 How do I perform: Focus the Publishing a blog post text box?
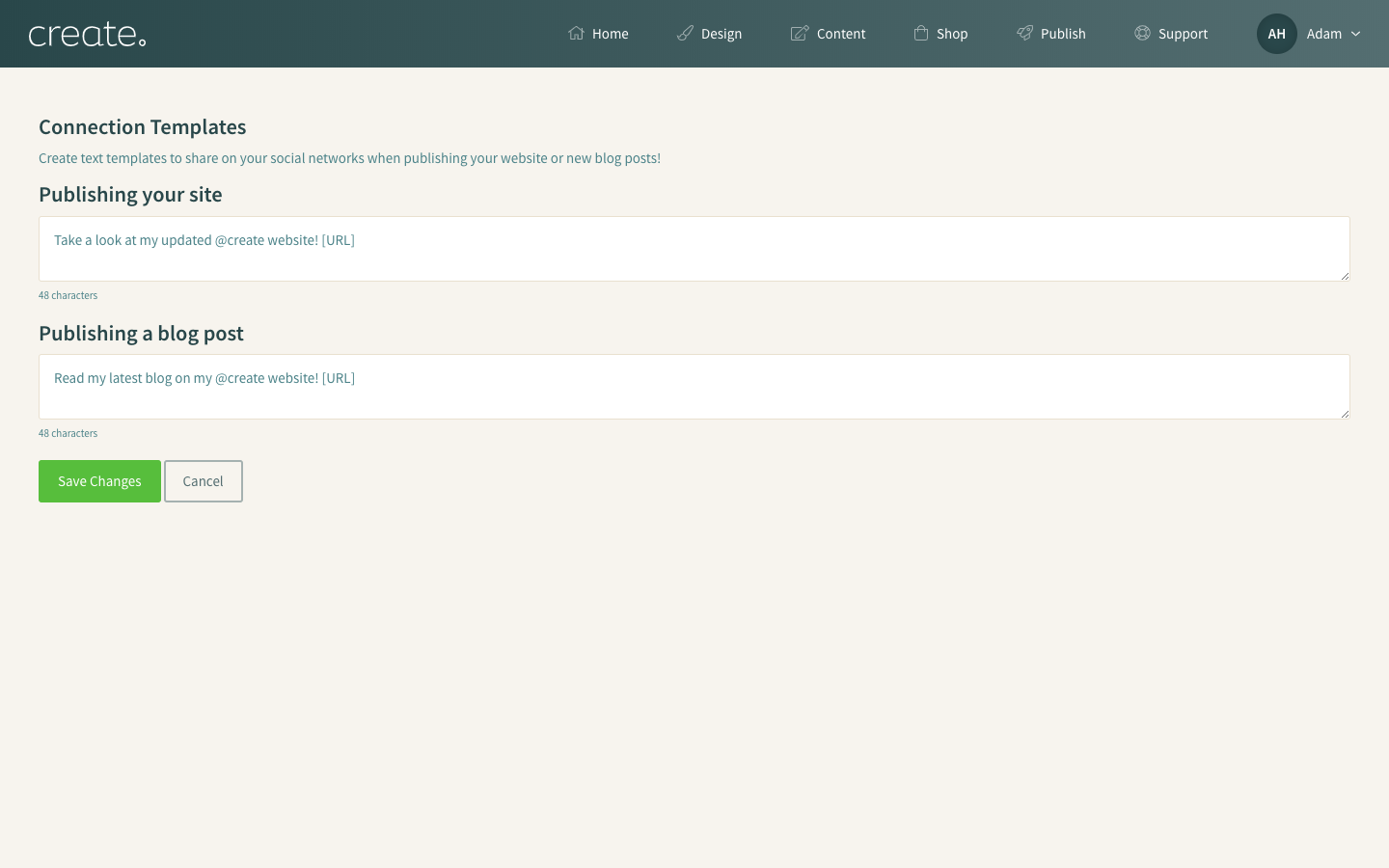tap(694, 387)
